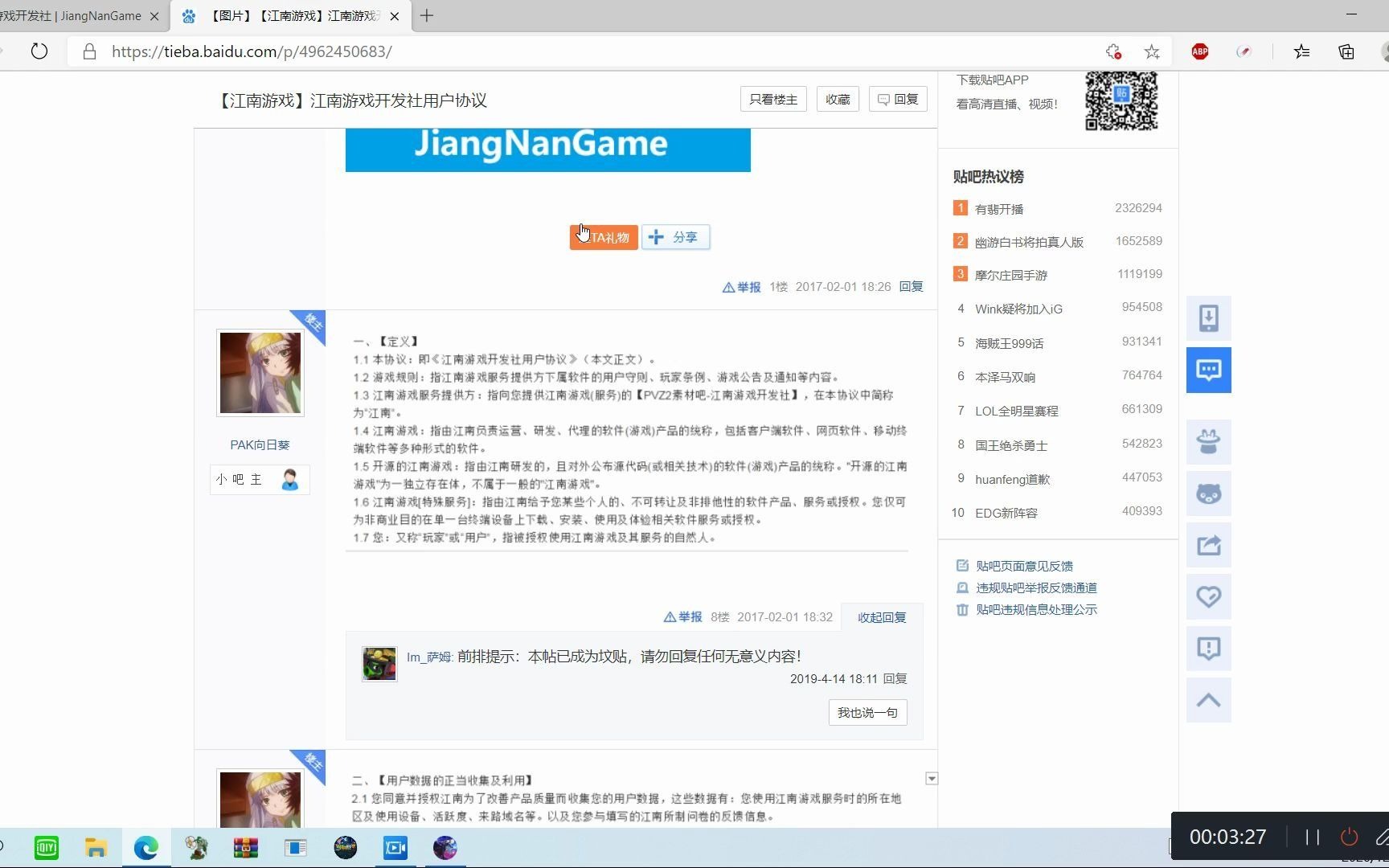Open 贴吧页面意见反馈 link

[1024, 566]
